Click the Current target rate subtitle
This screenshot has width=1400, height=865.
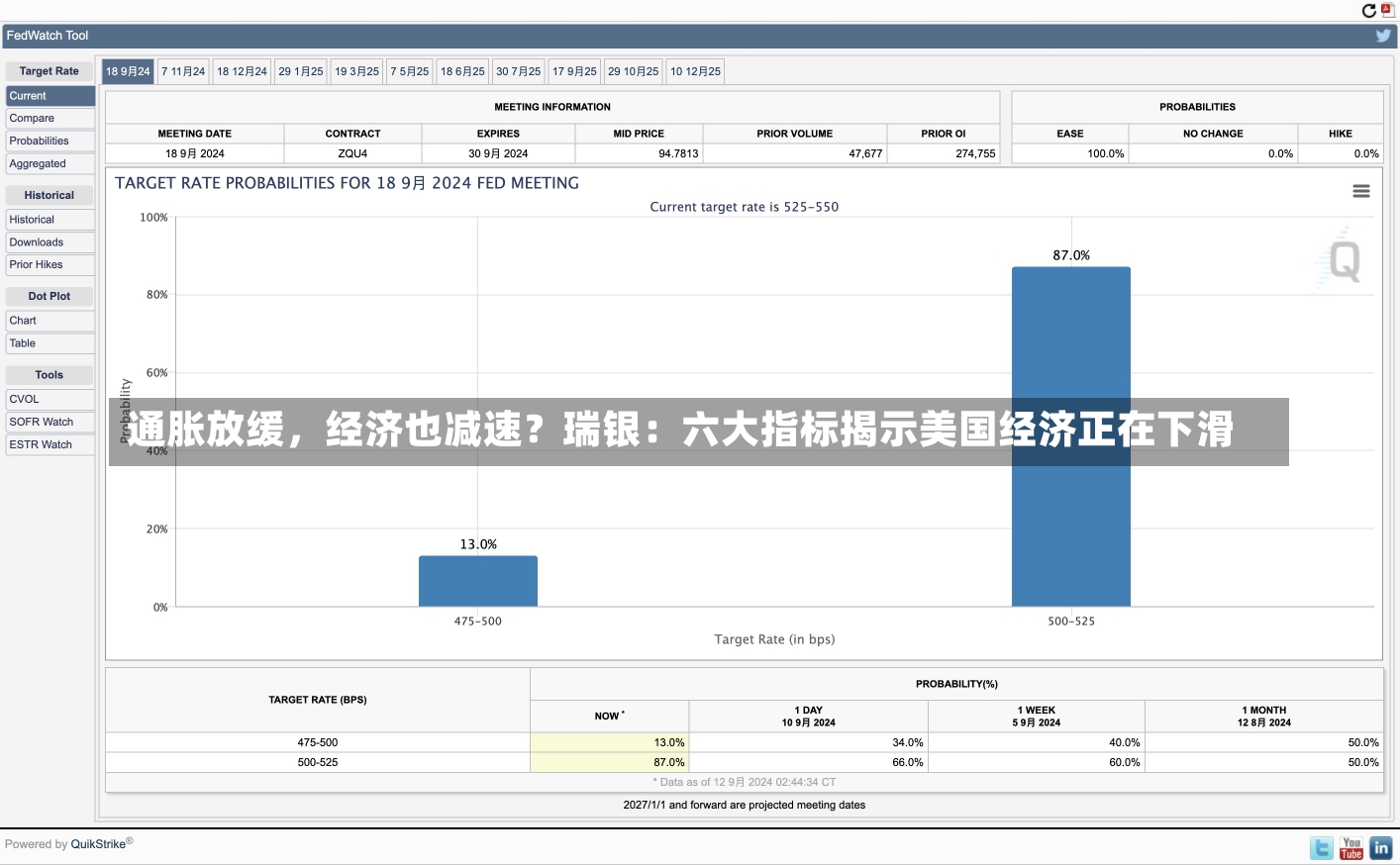click(x=744, y=207)
